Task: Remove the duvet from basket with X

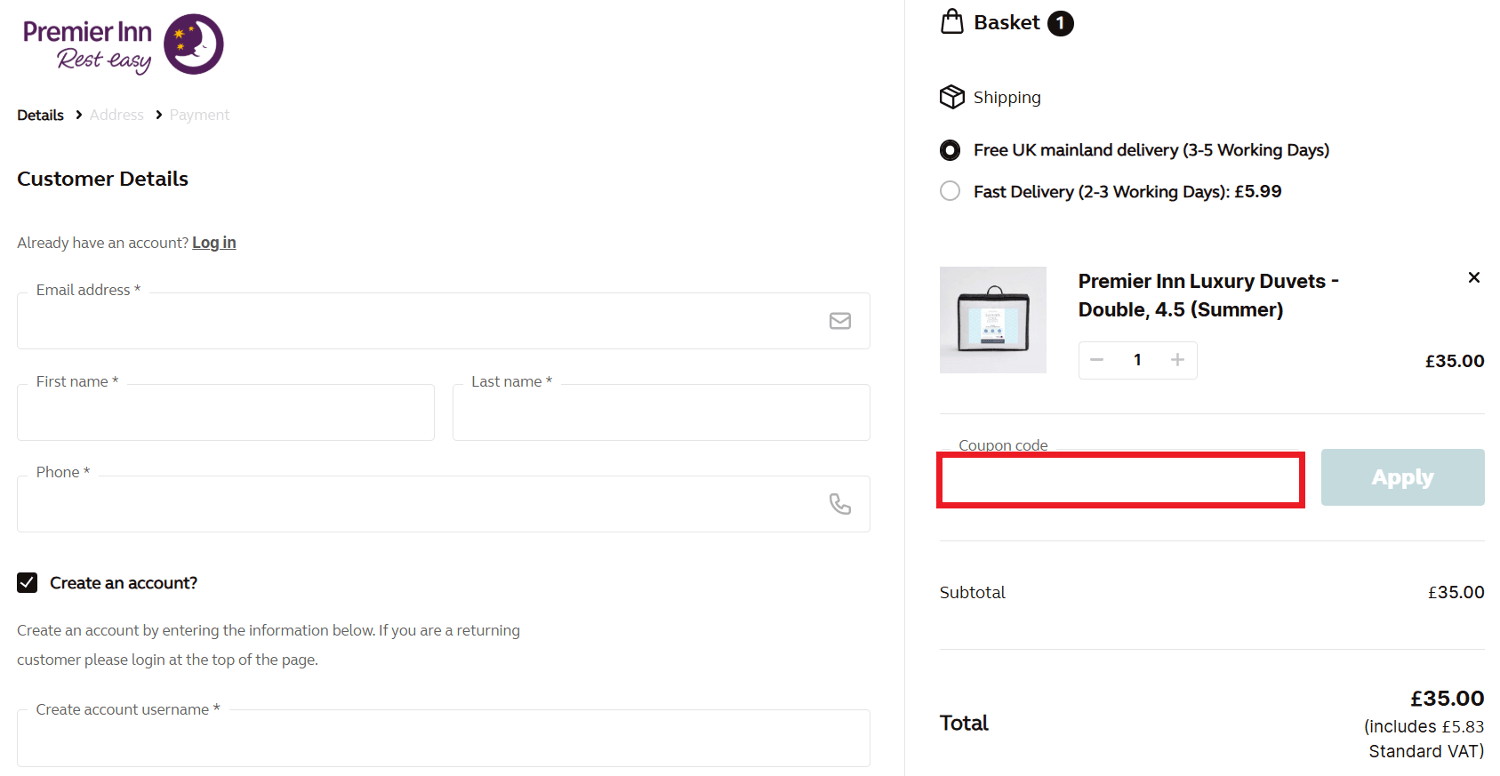Action: coord(1474,277)
